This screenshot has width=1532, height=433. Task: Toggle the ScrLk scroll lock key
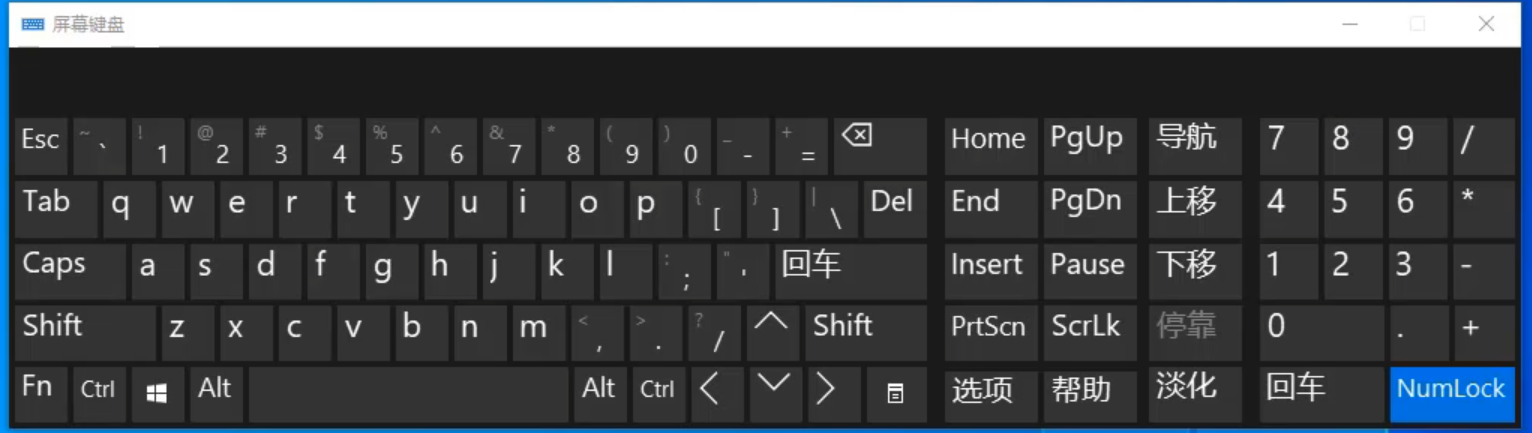coord(1089,332)
